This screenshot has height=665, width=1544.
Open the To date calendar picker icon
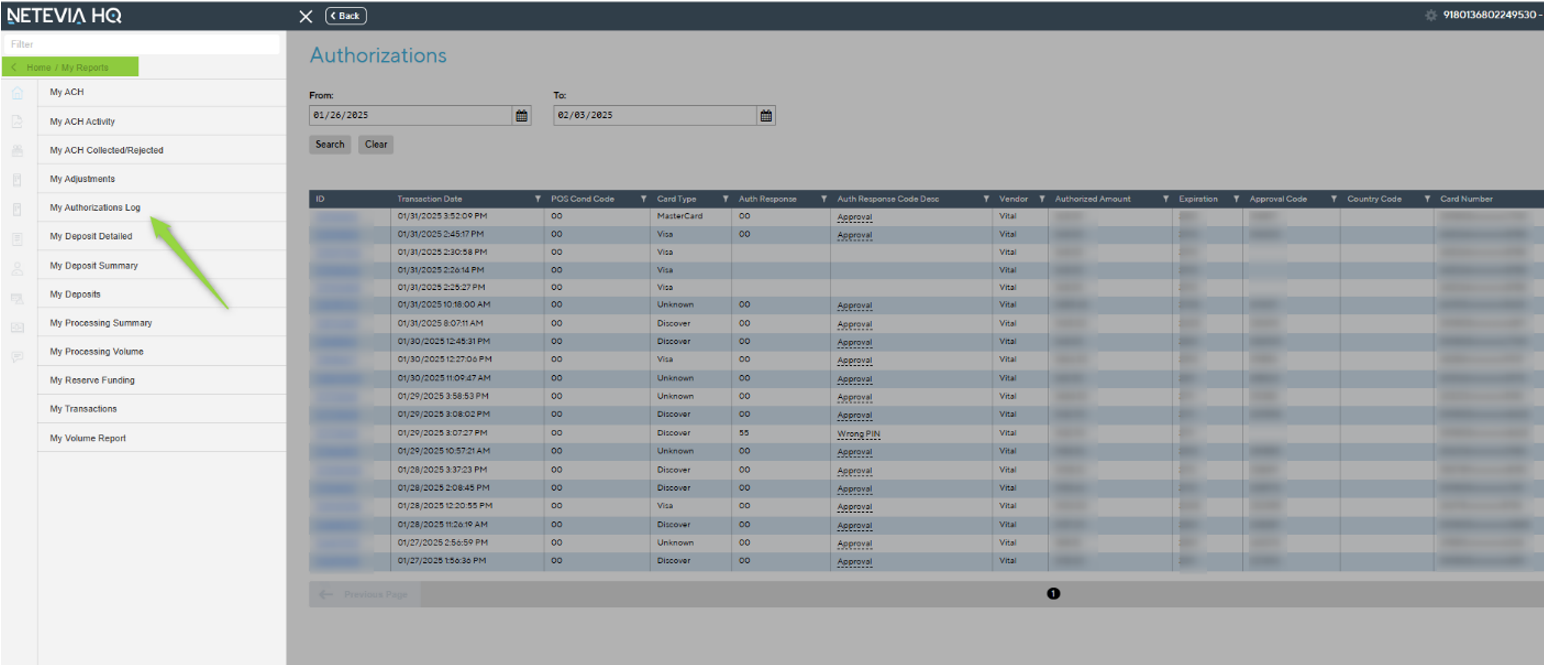click(x=766, y=115)
